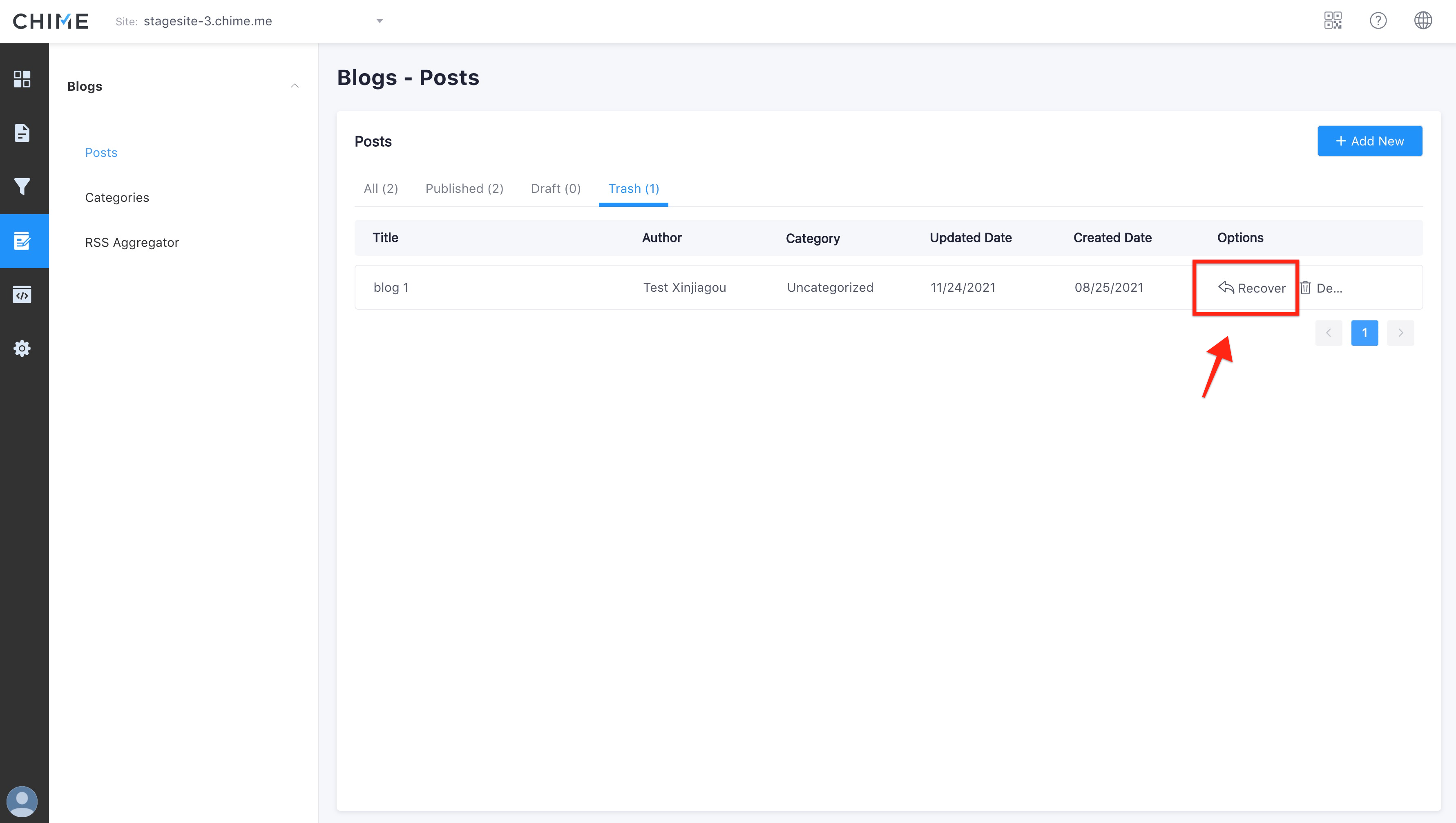Open the settings gear icon
The image size is (1456, 823).
coord(22,348)
